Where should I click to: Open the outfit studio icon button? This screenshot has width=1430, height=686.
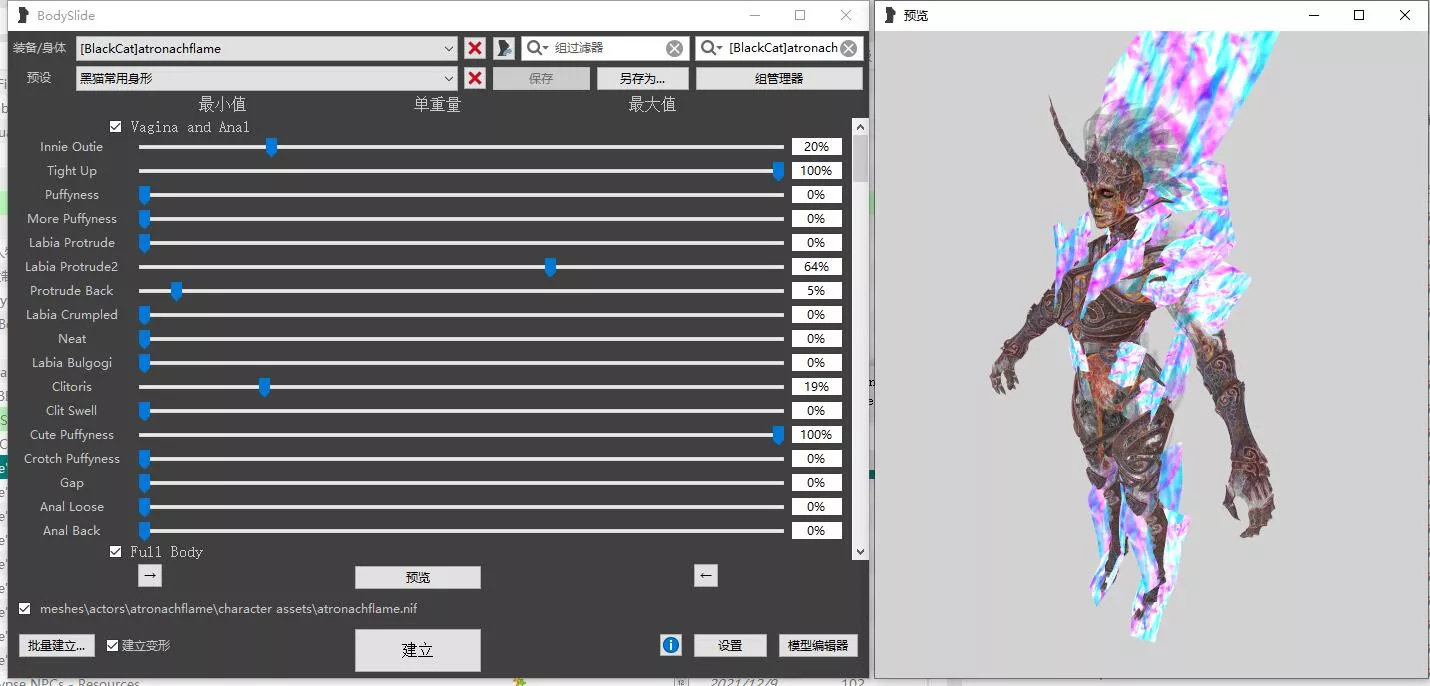[503, 48]
